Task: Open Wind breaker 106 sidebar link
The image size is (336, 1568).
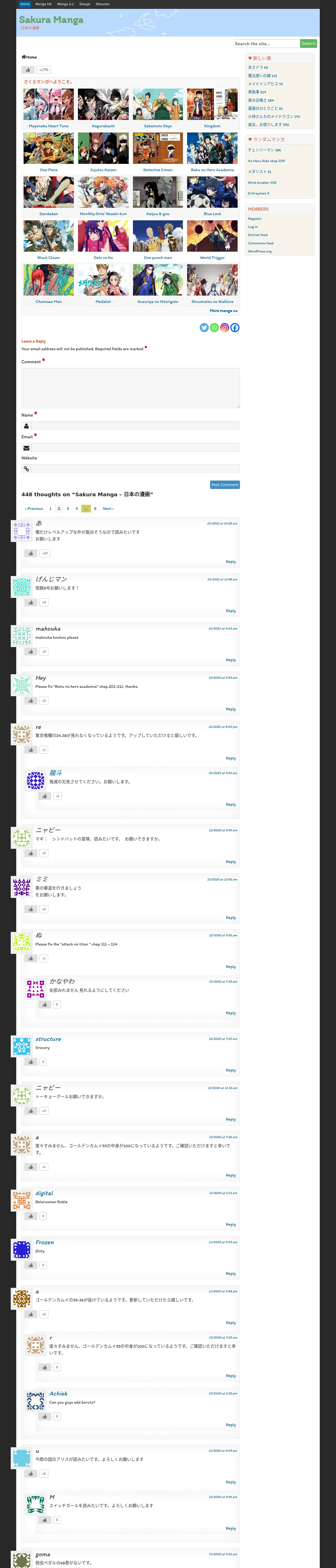Action: click(262, 183)
